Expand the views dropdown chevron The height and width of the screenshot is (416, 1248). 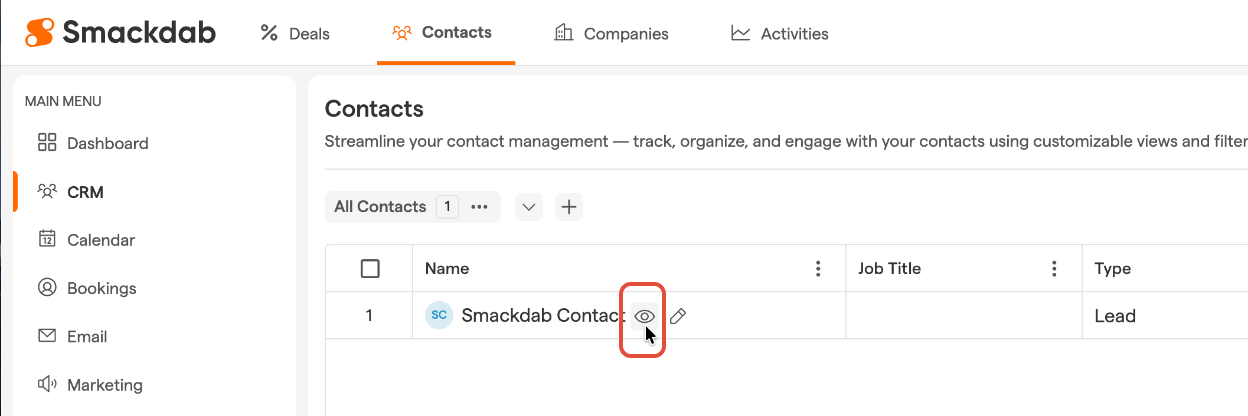coord(529,207)
